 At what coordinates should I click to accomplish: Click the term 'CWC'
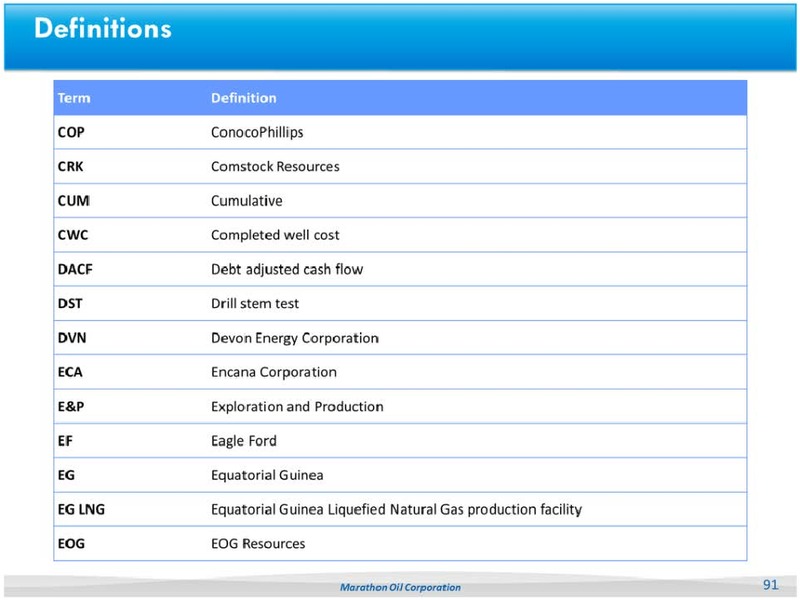pos(73,235)
